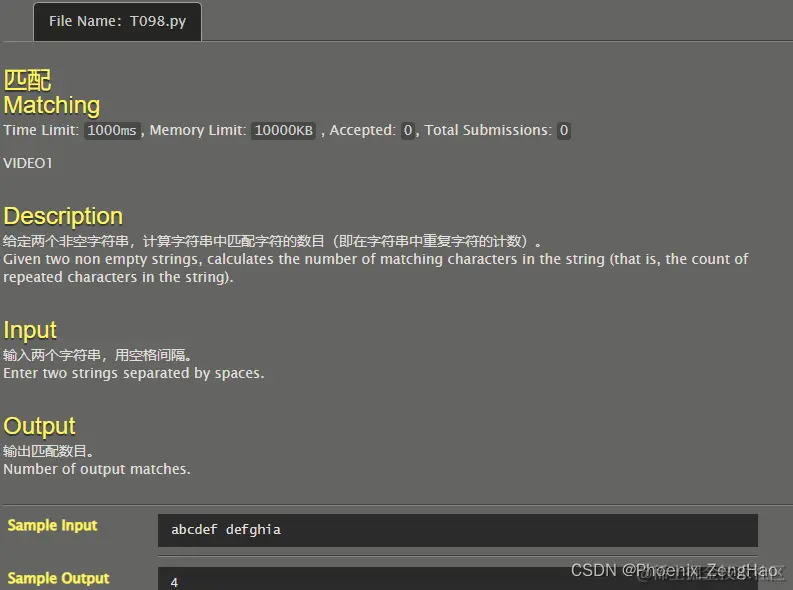Click the 10000KB memory limit value

point(283,130)
